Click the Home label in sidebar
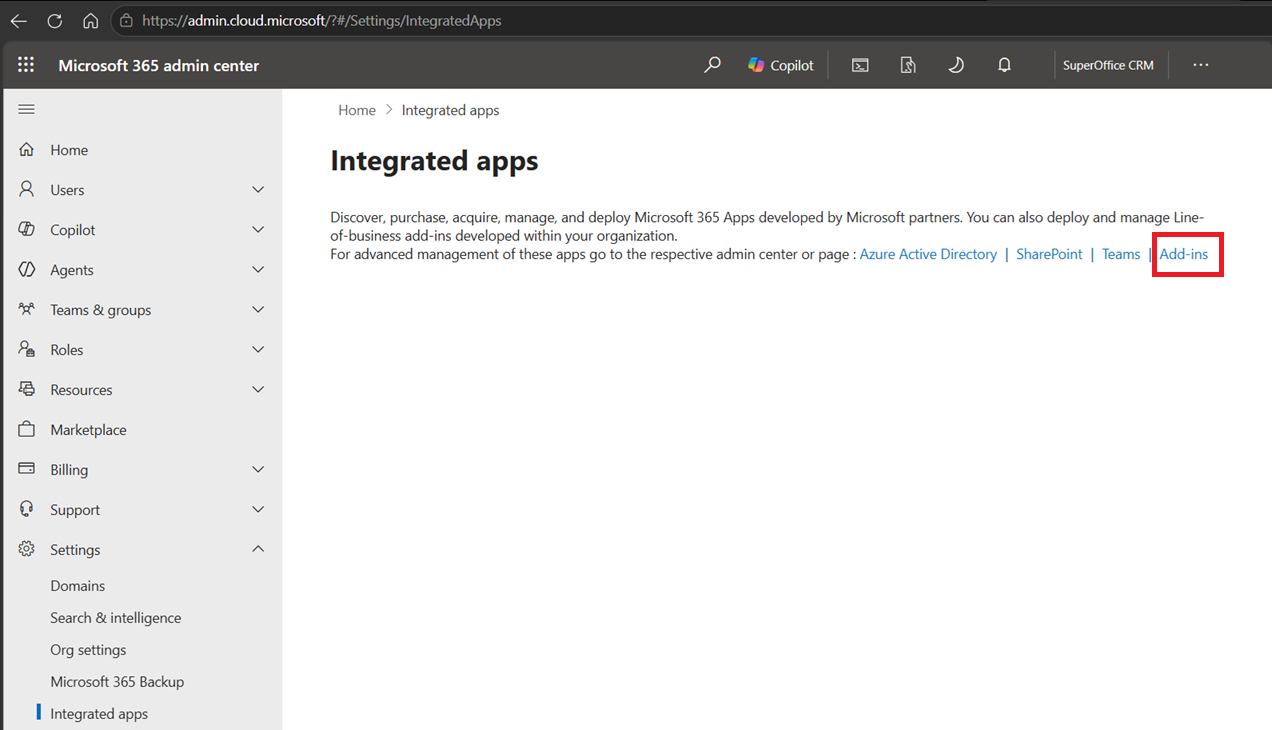Screen dimensions: 1272x730 69,150
